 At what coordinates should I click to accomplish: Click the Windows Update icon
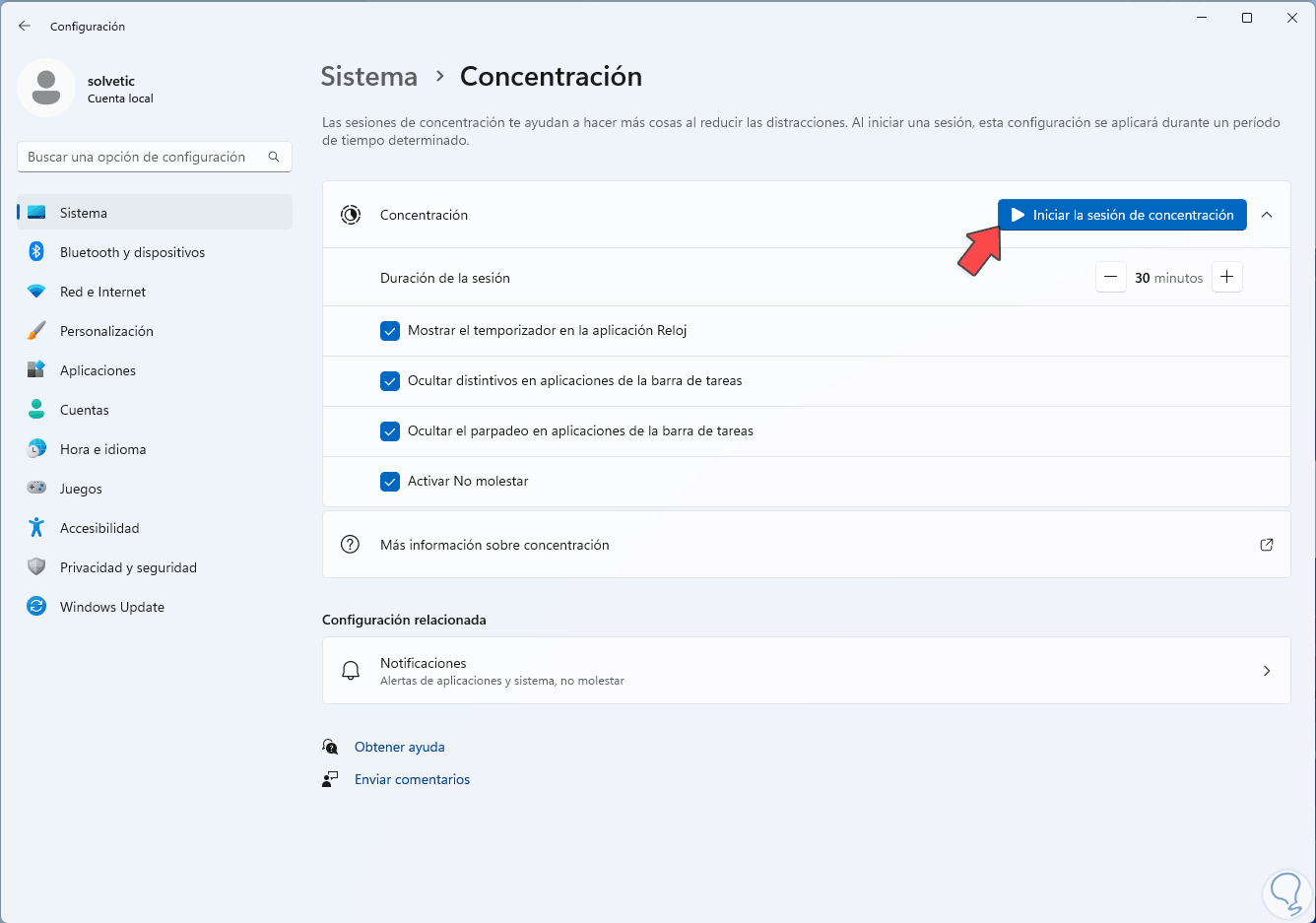coord(36,607)
